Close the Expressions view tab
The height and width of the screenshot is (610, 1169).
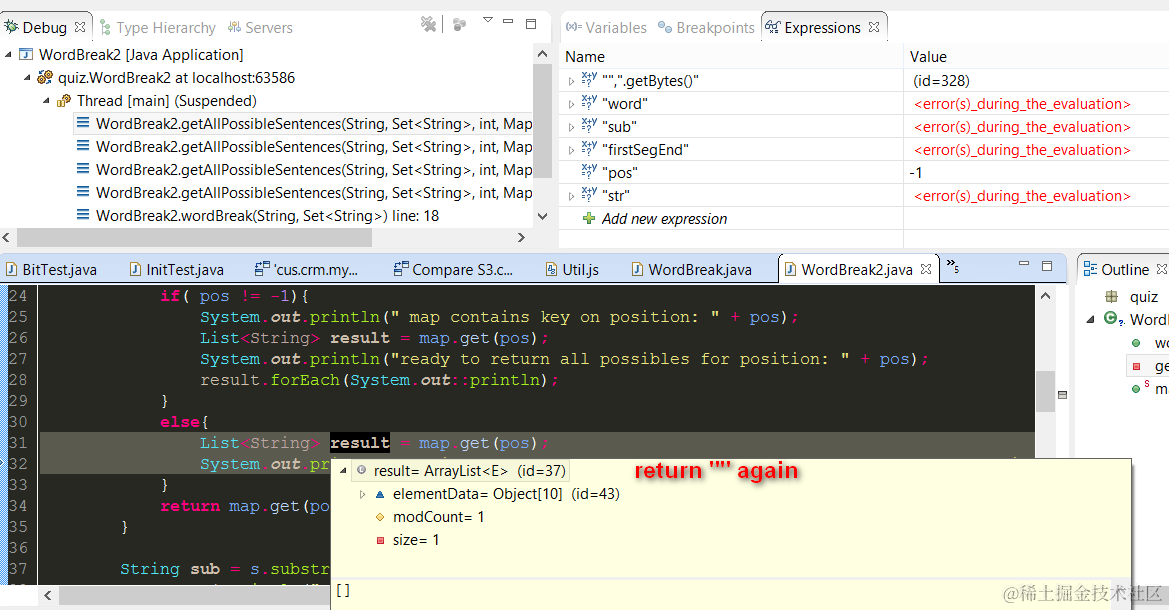(x=874, y=27)
